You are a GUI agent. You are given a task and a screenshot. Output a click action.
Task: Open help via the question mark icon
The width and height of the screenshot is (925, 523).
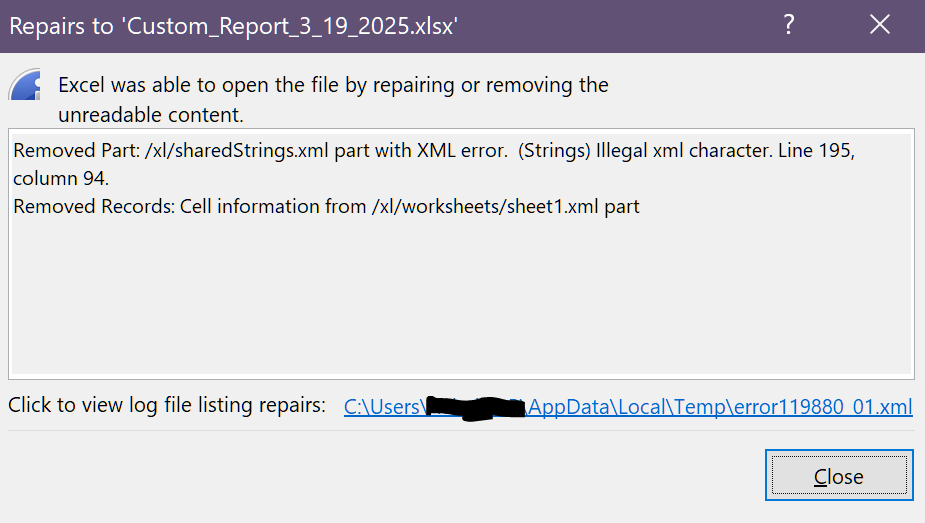(789, 25)
